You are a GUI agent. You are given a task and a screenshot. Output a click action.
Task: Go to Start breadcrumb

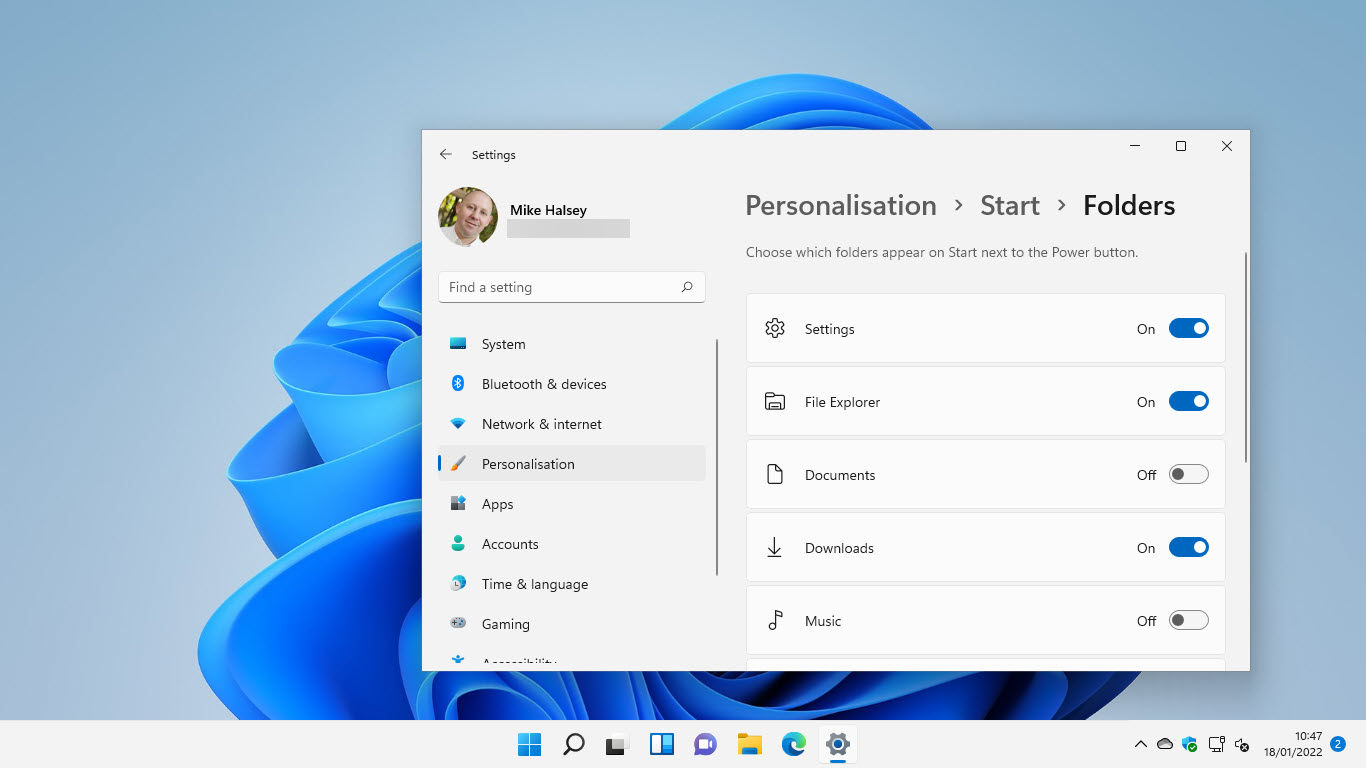(x=1010, y=206)
